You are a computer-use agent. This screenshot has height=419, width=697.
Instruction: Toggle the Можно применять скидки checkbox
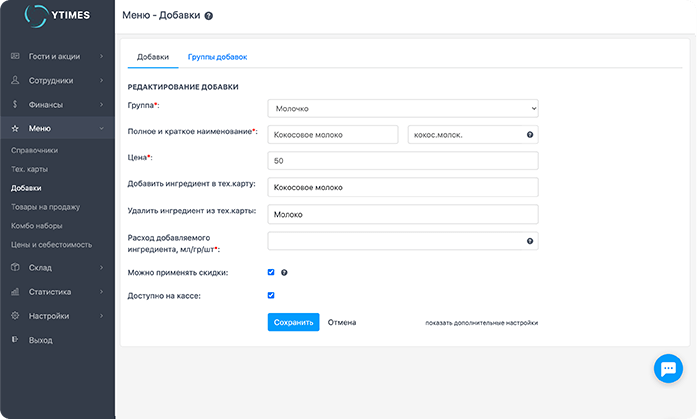point(271,272)
